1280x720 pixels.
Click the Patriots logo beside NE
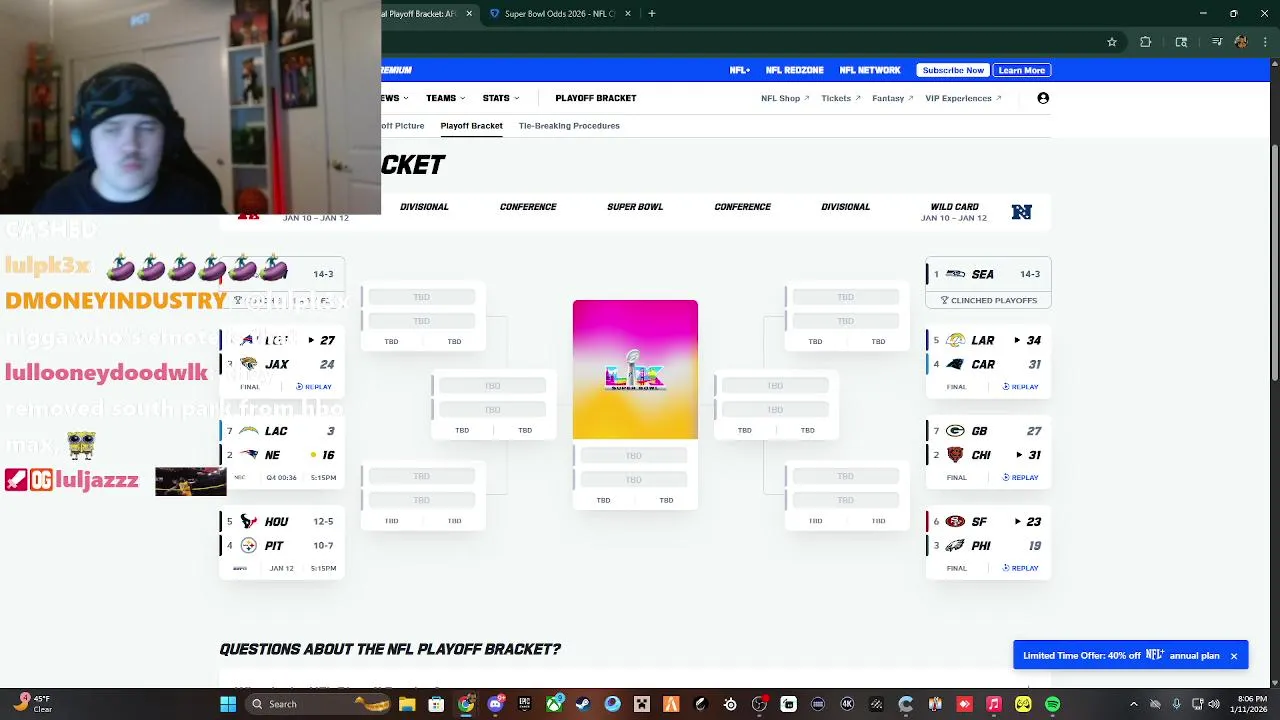(248, 455)
